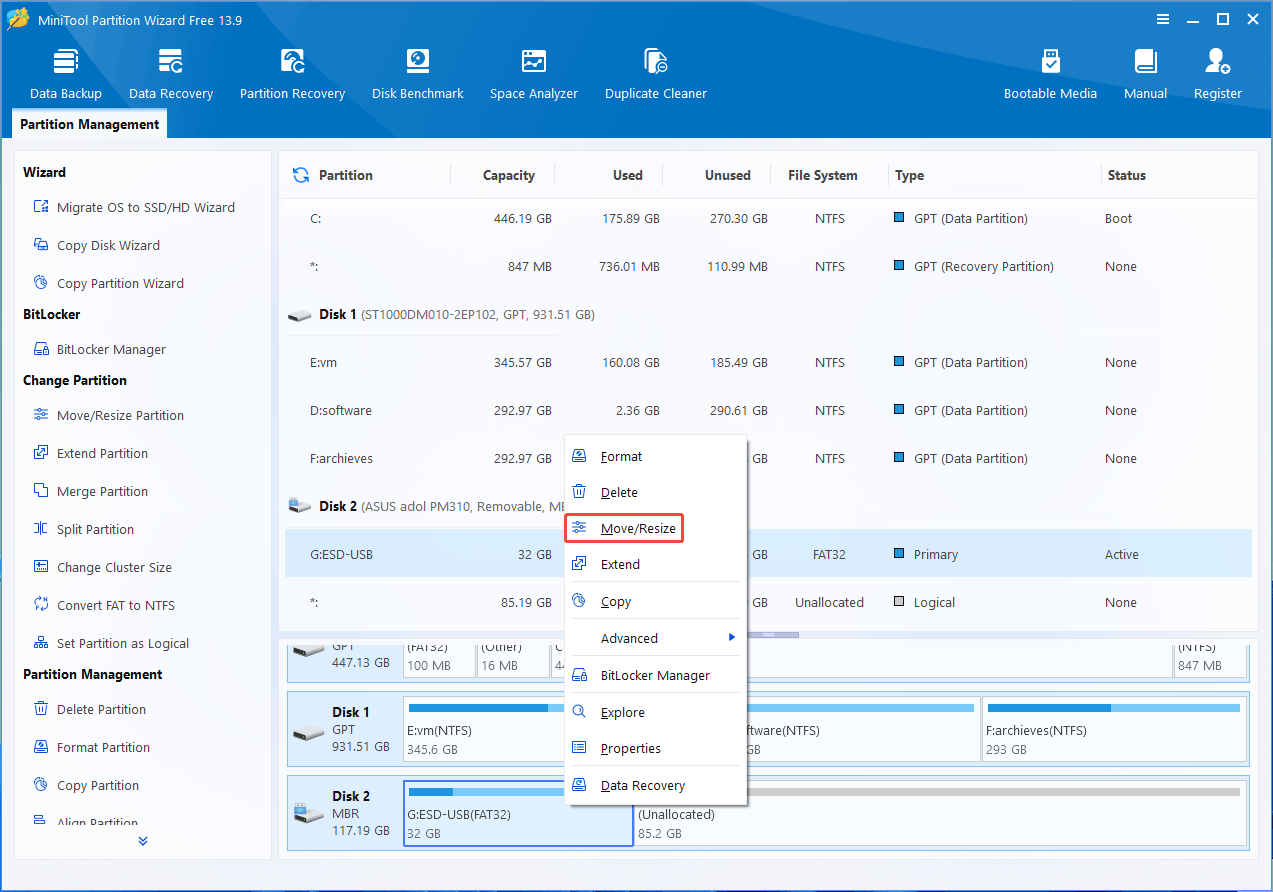The height and width of the screenshot is (892, 1273).
Task: Open Space Analyzer
Action: pyautogui.click(x=534, y=74)
